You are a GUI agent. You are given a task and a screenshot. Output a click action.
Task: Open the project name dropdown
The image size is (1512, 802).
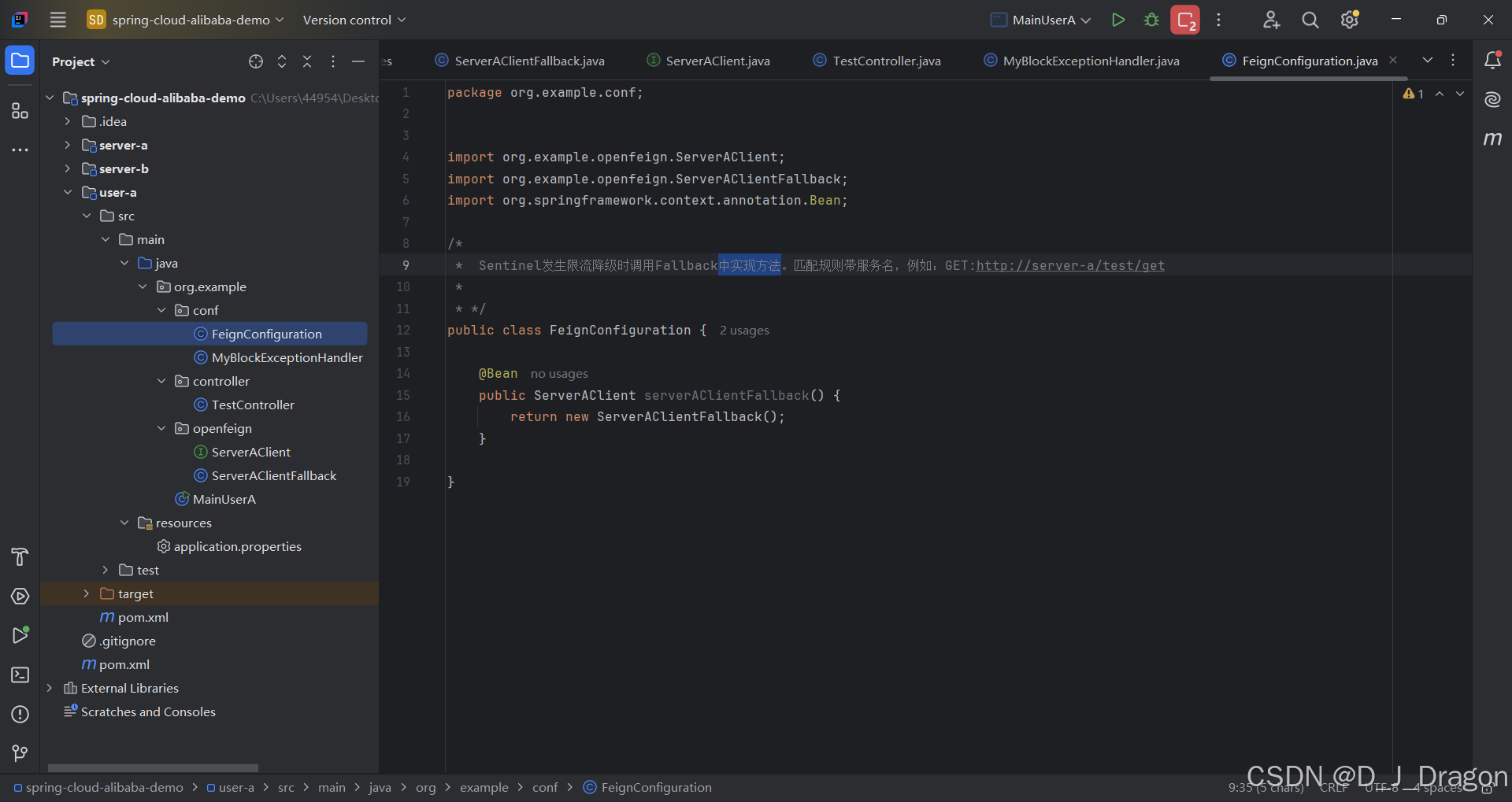coord(186,20)
